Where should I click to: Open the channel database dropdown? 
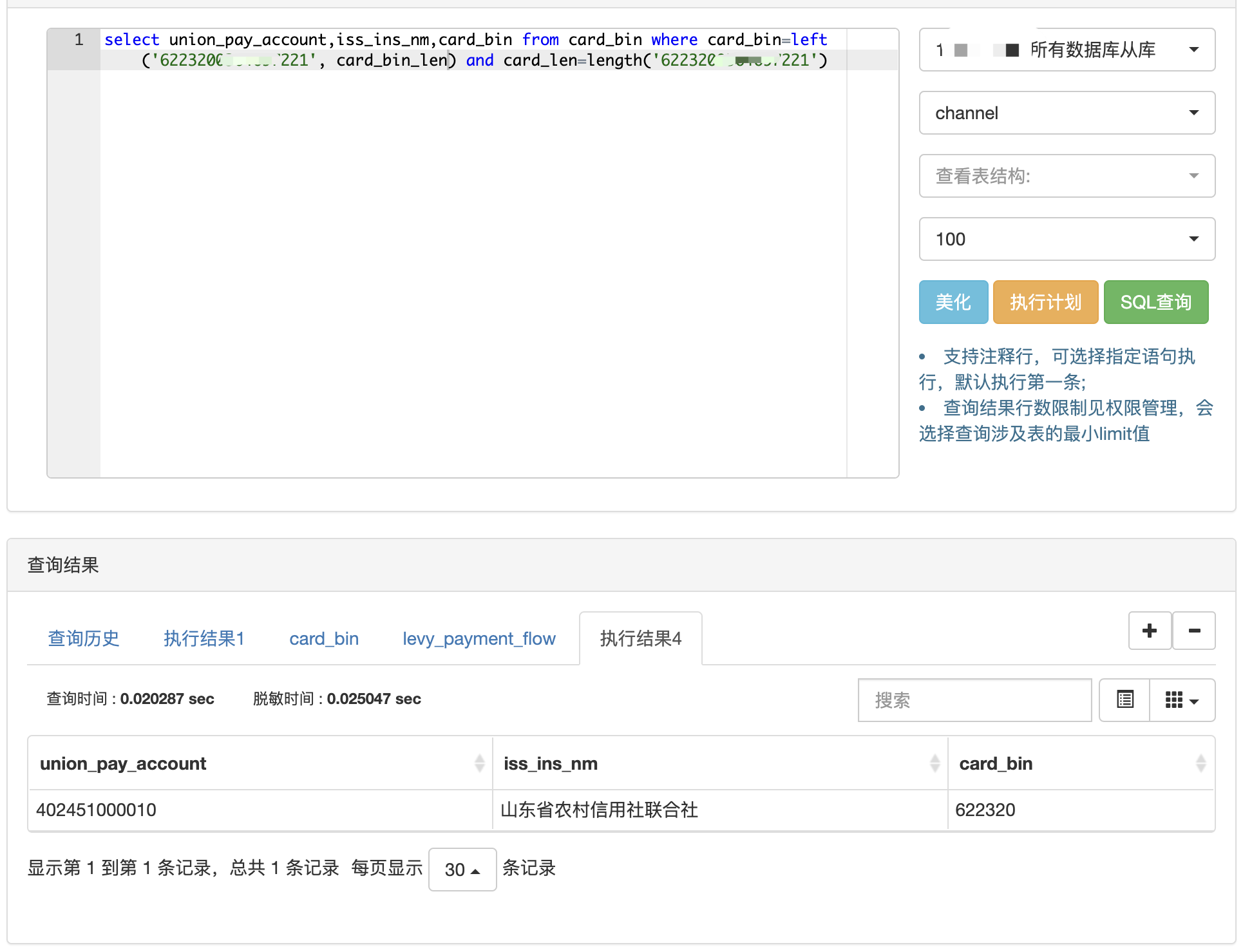(1067, 113)
